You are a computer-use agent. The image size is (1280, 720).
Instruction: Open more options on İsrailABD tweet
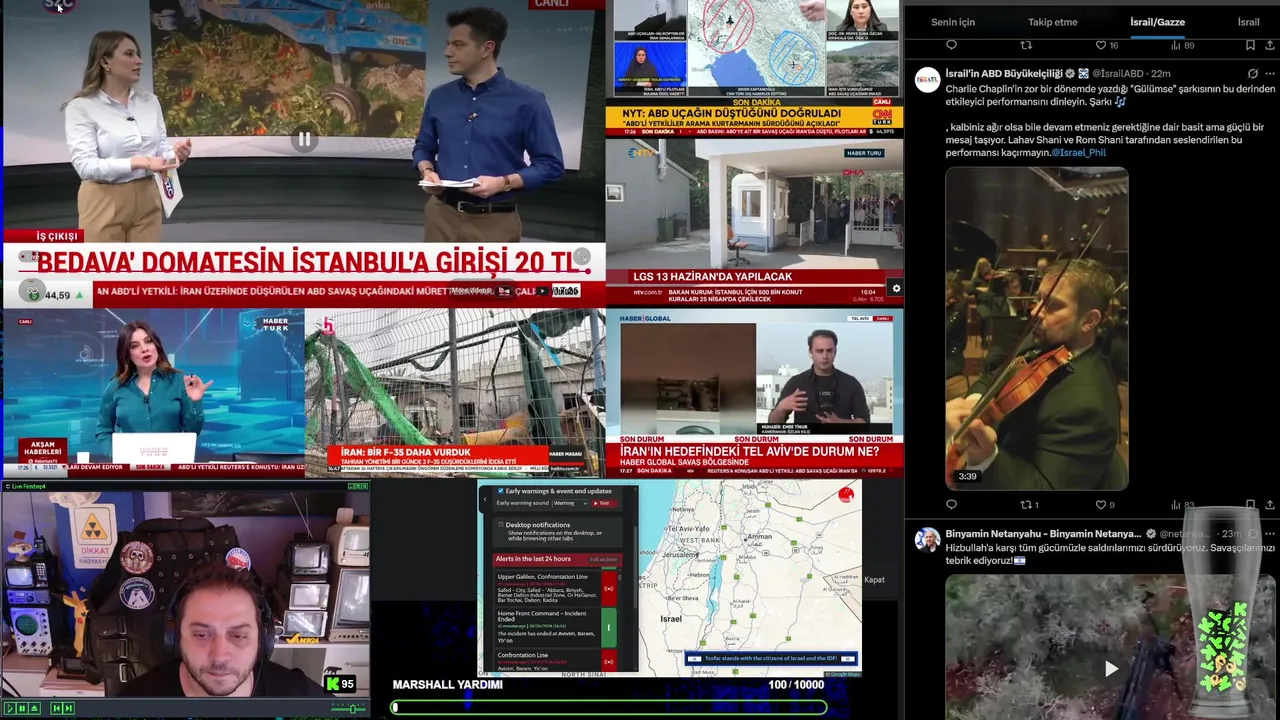pos(1270,74)
